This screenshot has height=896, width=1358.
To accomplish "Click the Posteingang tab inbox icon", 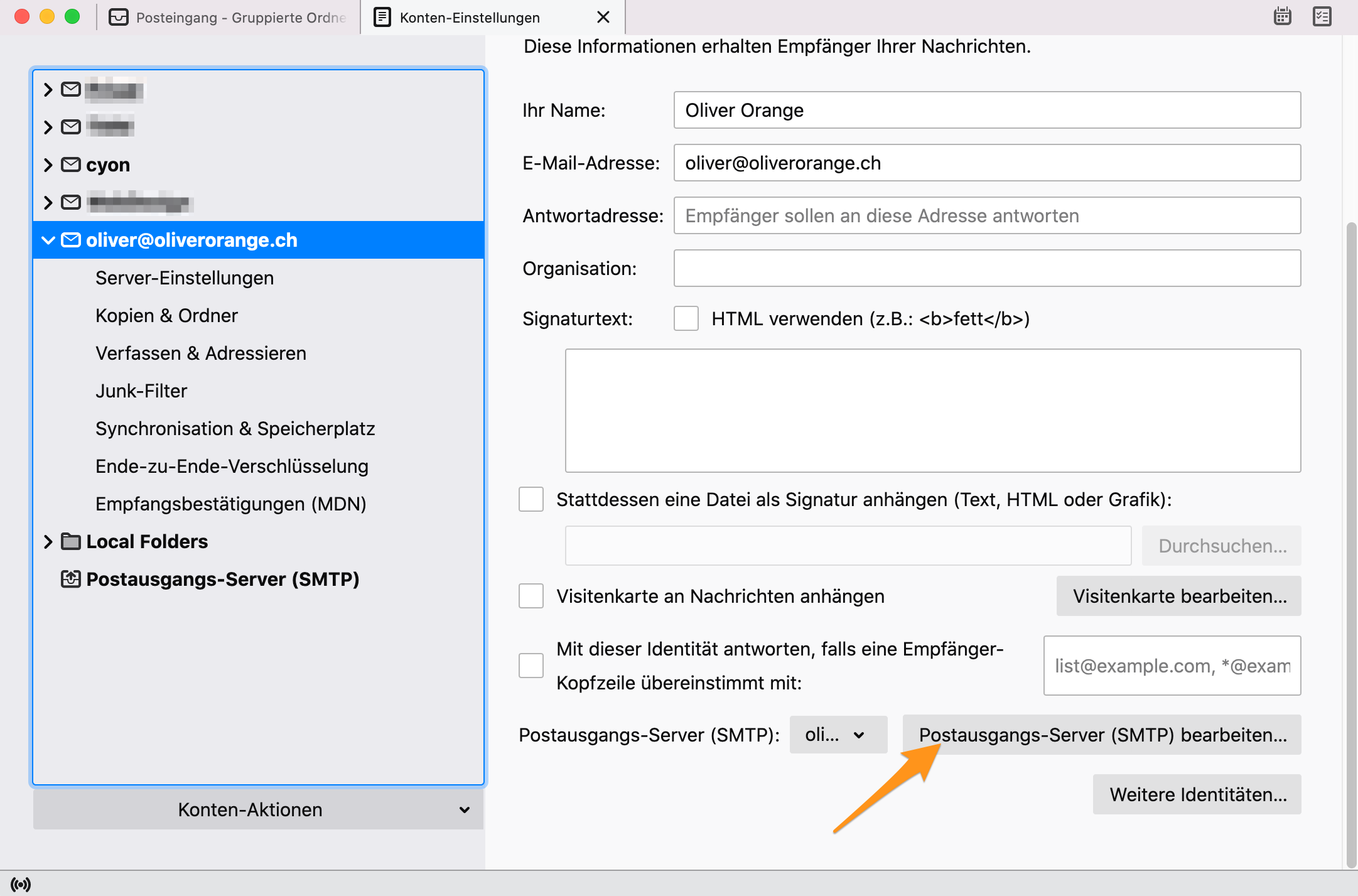I will pos(118,17).
